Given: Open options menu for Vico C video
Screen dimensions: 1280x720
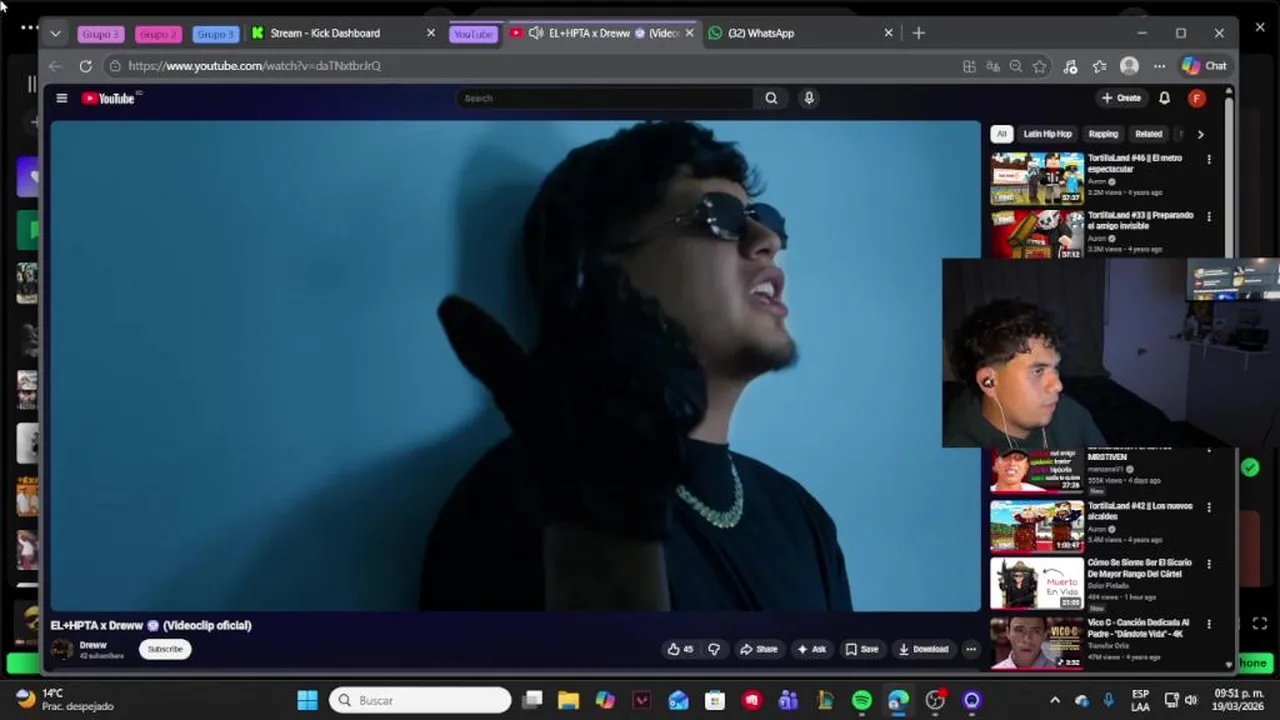Looking at the screenshot, I should [1209, 623].
